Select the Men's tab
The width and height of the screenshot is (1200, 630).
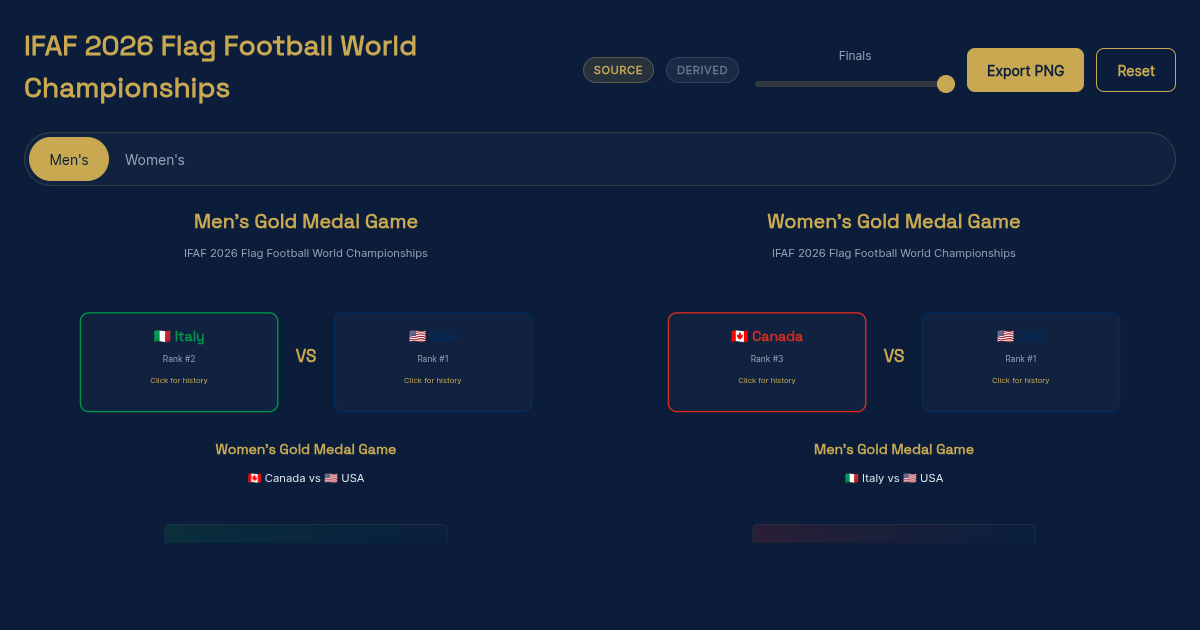click(x=69, y=159)
